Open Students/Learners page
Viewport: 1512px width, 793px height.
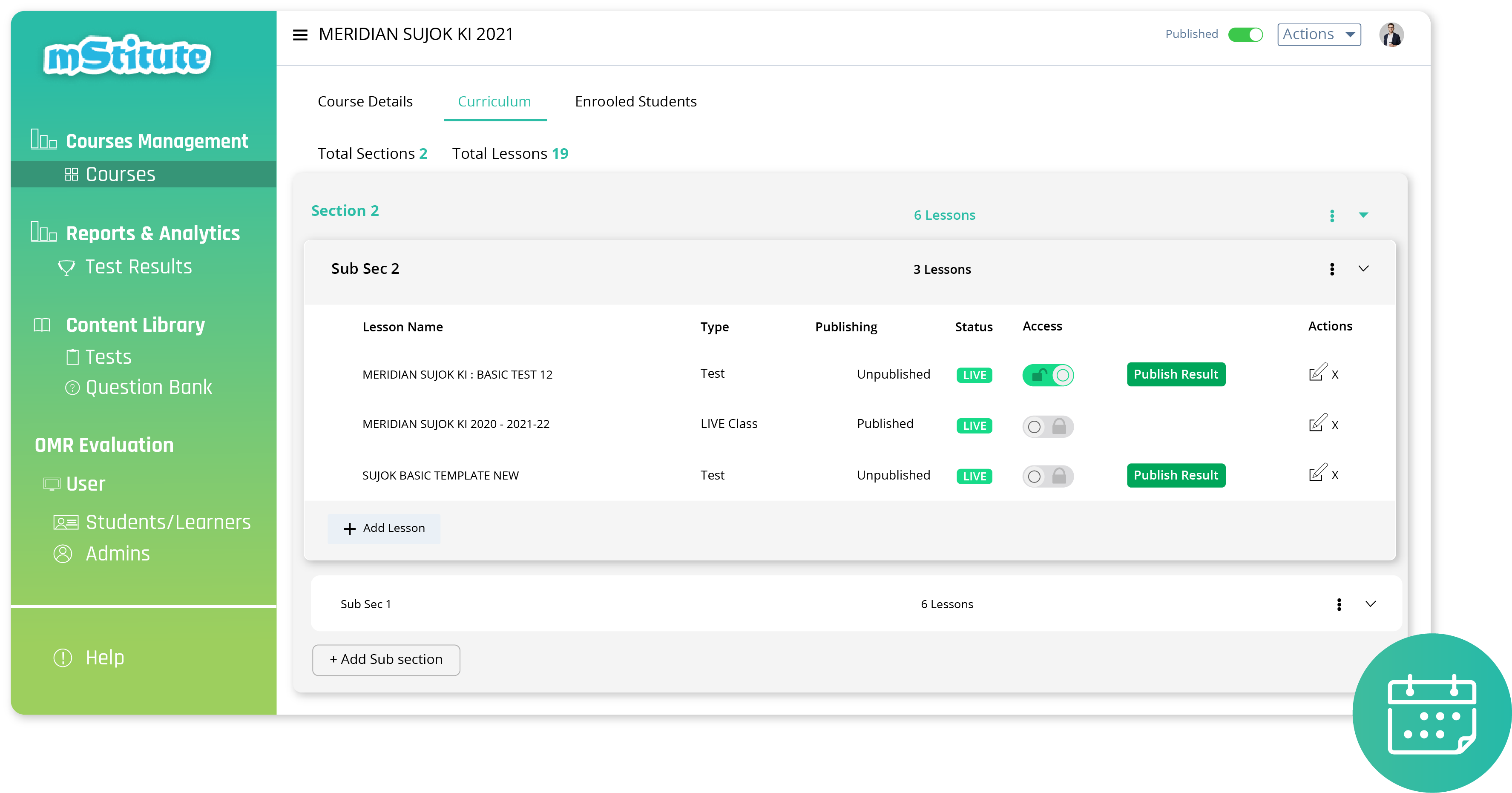click(169, 523)
